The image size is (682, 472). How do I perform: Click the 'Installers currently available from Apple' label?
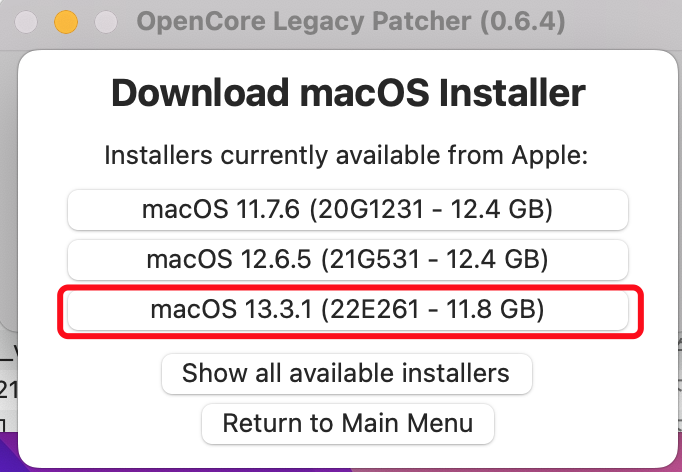tap(347, 157)
